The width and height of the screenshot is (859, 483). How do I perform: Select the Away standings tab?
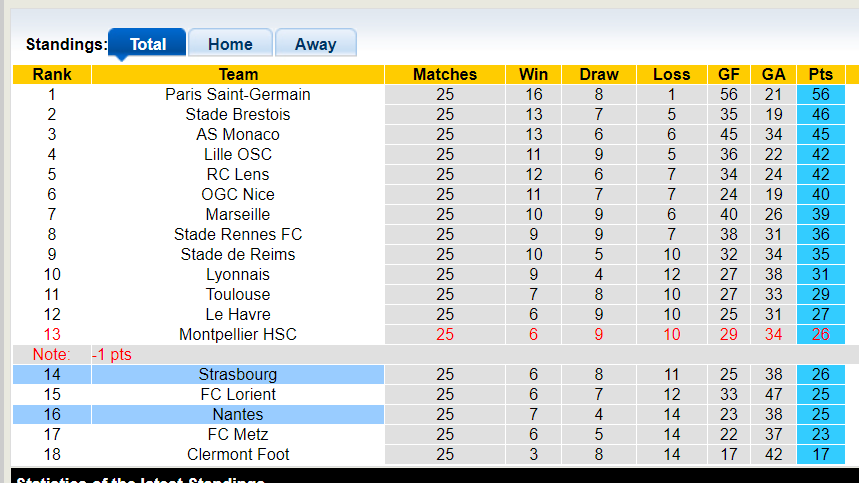315,44
